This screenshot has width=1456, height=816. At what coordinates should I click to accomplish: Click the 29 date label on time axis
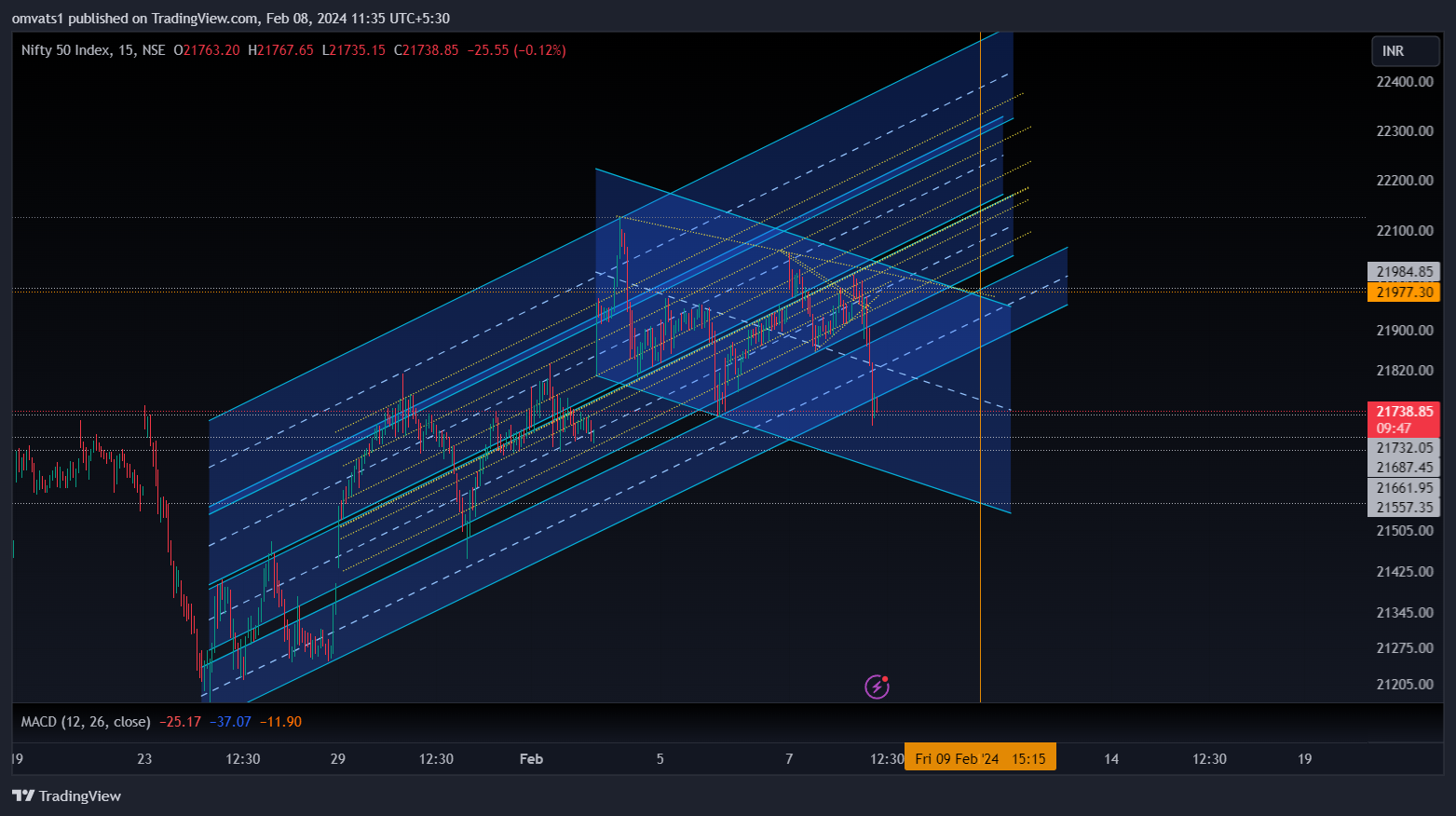338,759
